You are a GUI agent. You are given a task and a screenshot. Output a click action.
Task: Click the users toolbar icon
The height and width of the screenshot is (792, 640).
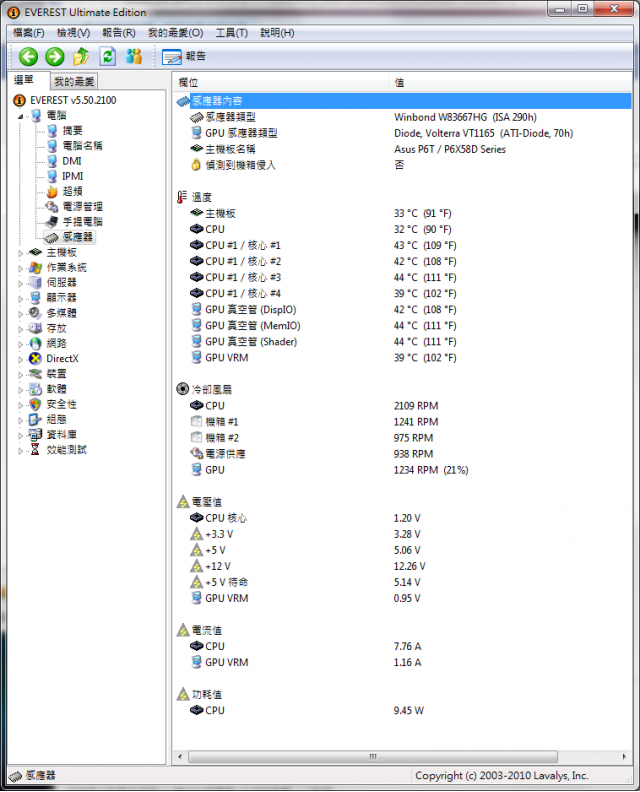(x=134, y=57)
